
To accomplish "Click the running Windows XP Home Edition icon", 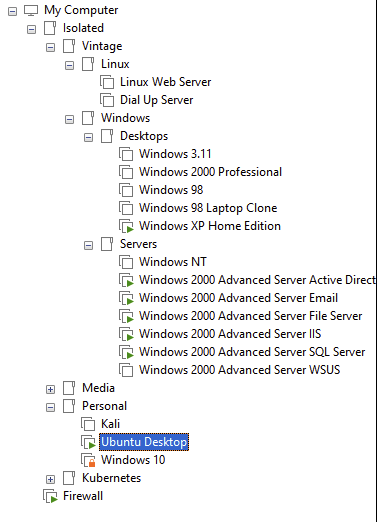I will coord(126,226).
